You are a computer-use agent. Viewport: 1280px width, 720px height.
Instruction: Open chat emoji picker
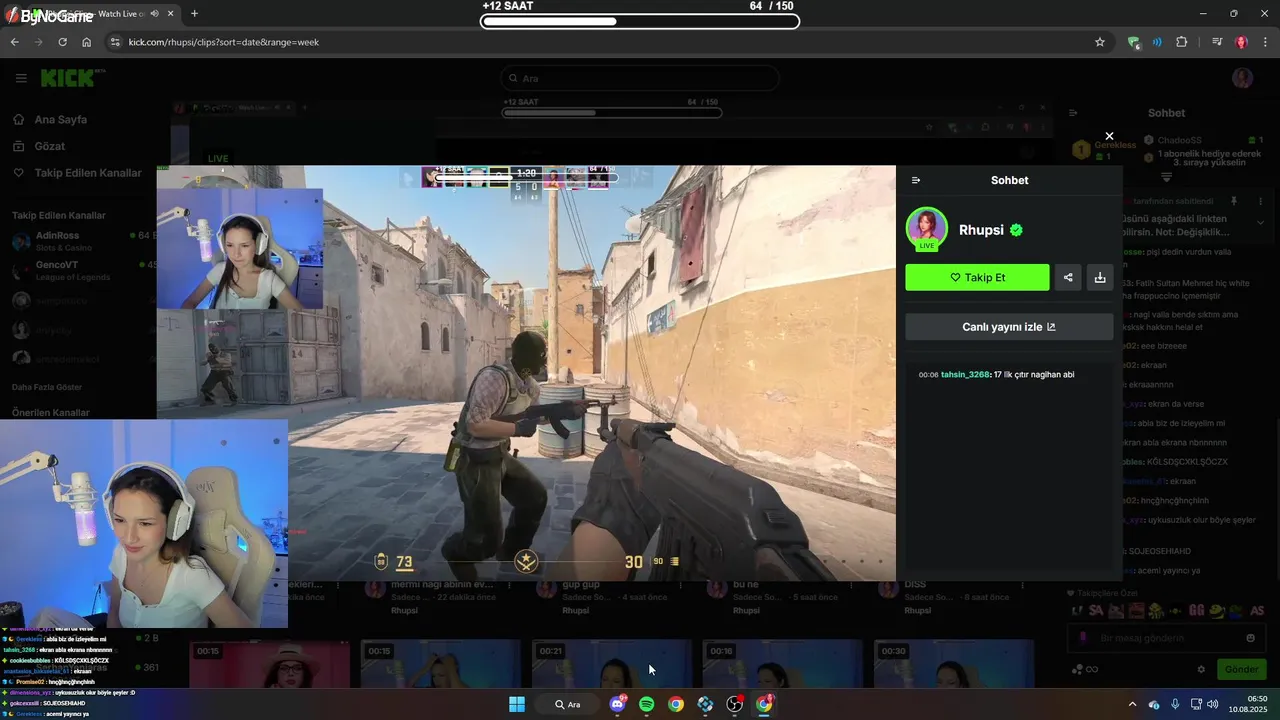point(1250,638)
